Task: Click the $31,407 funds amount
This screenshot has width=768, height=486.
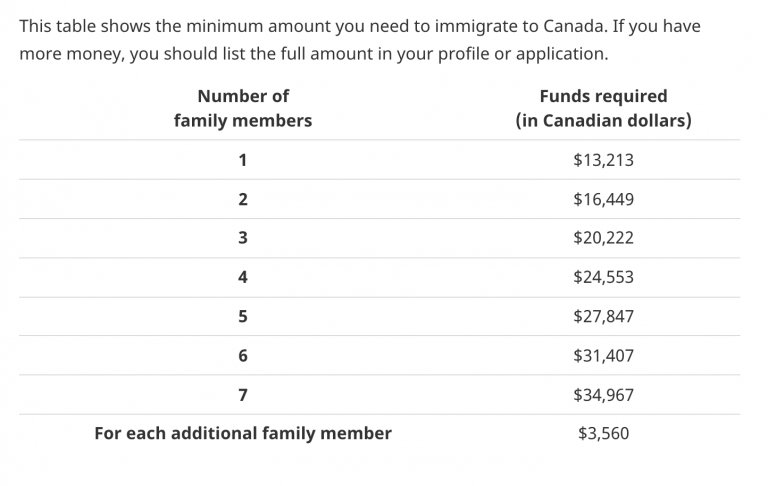Action: (603, 356)
